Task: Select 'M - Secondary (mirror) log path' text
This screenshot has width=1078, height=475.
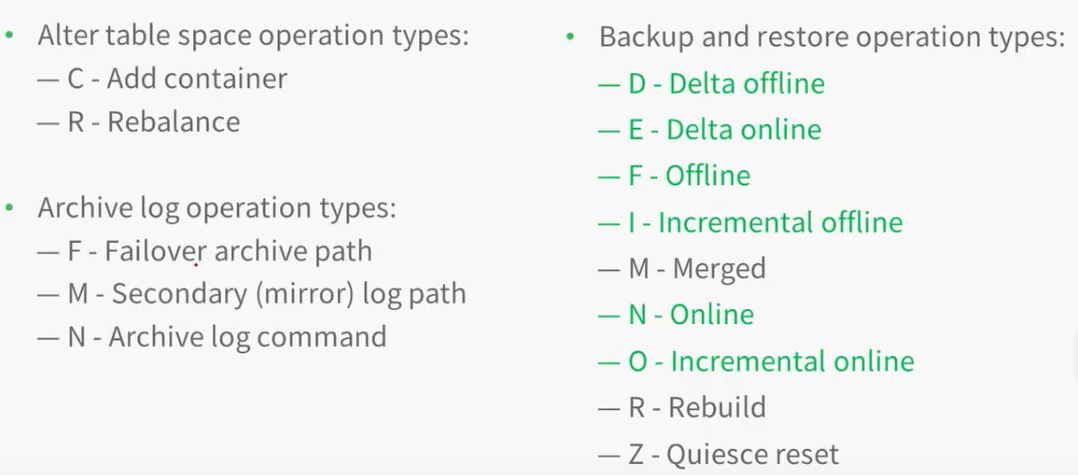Action: [x=252, y=294]
